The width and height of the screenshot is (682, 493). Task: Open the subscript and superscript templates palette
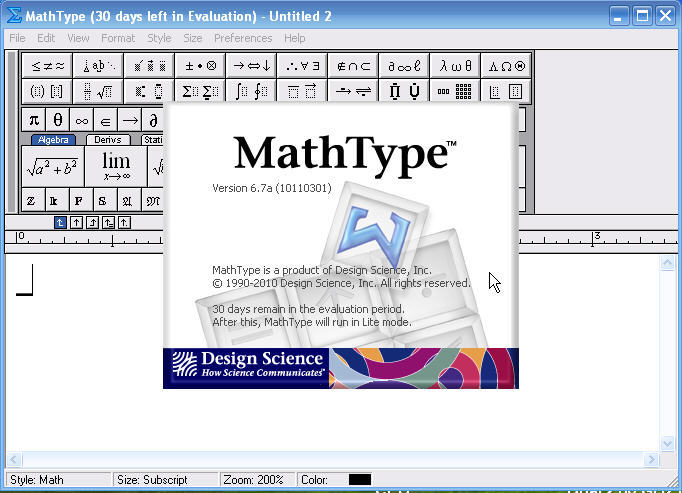click(x=149, y=91)
